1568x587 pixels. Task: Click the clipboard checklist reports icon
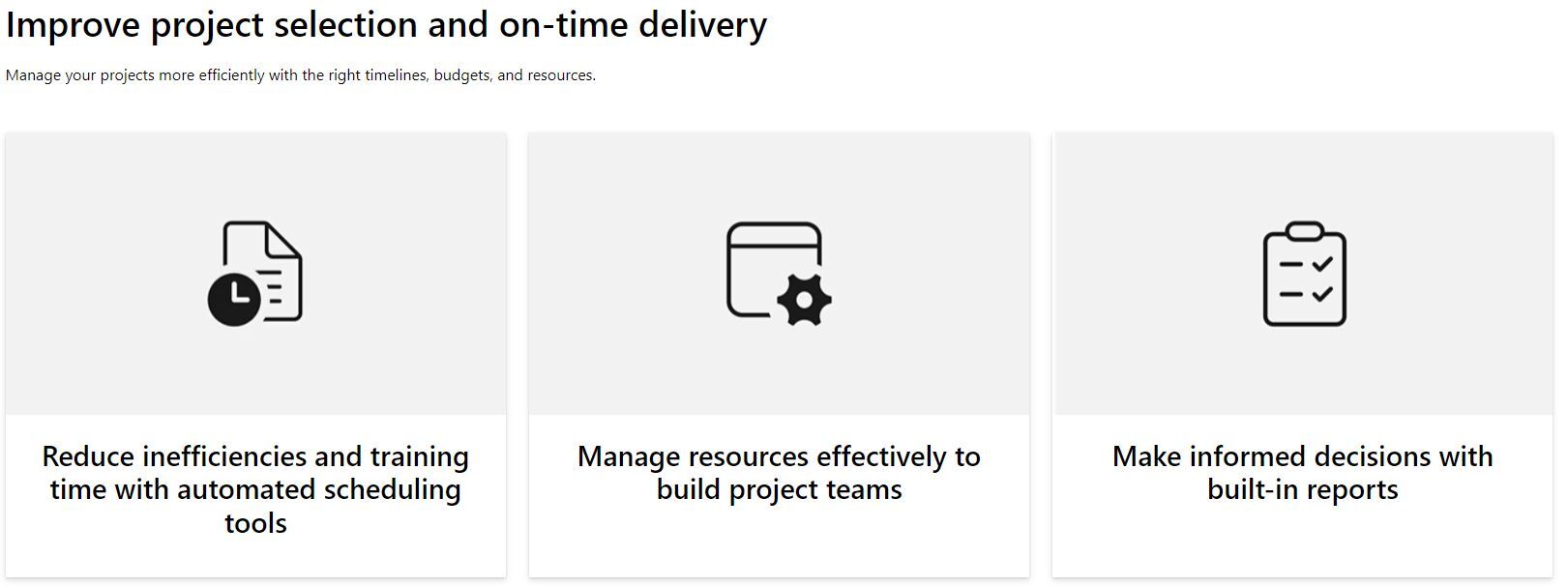click(x=1304, y=274)
